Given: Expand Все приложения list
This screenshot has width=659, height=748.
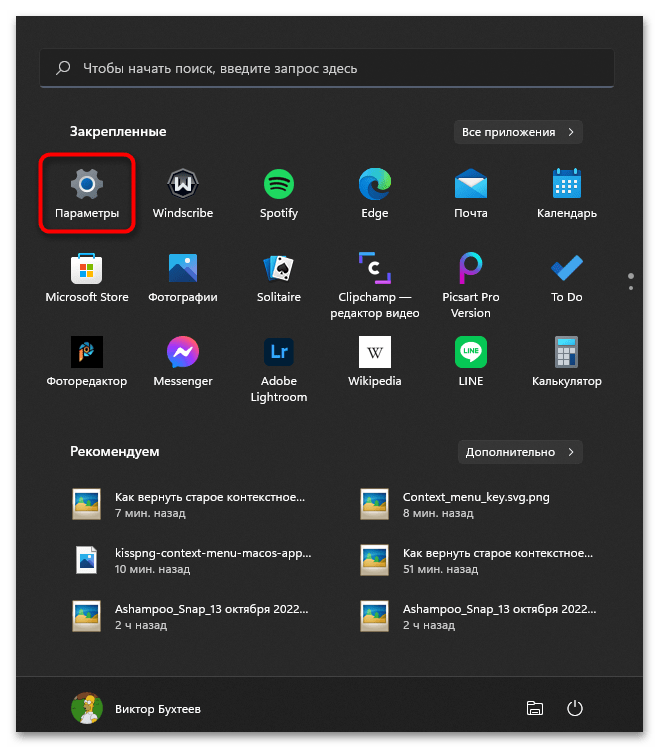Looking at the screenshot, I should pos(518,132).
